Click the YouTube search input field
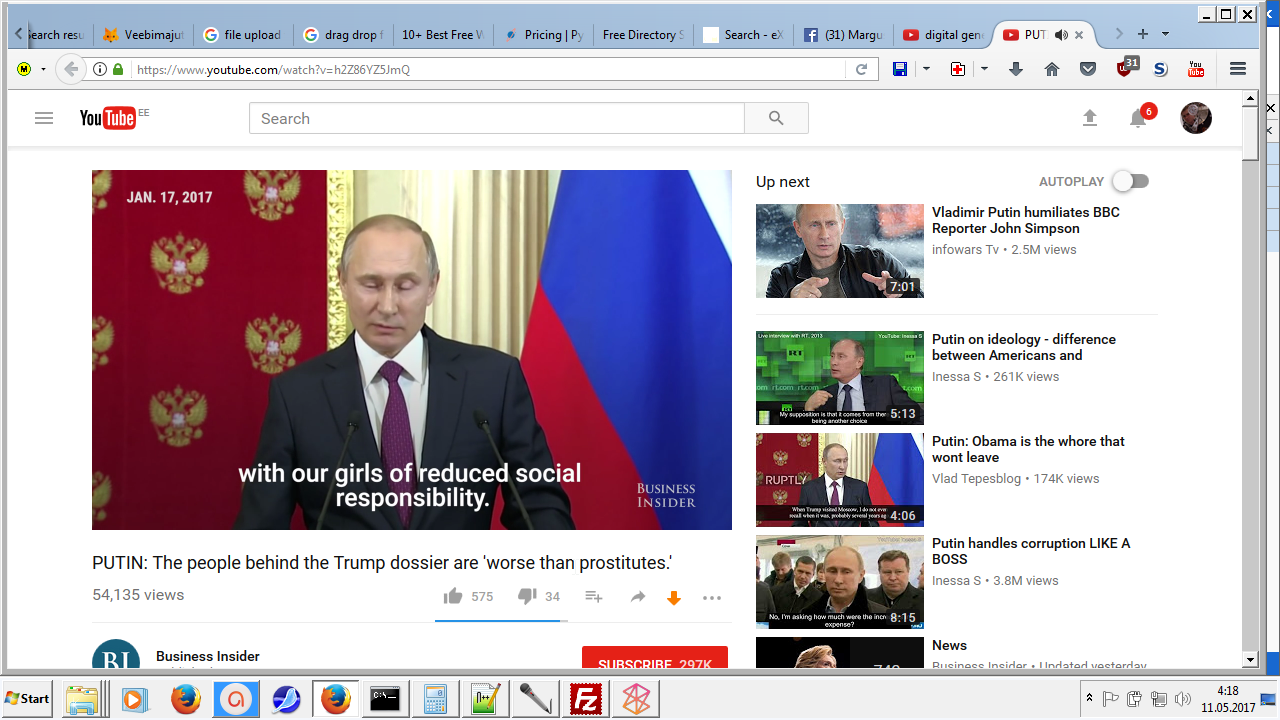The image size is (1280, 720). point(497,118)
